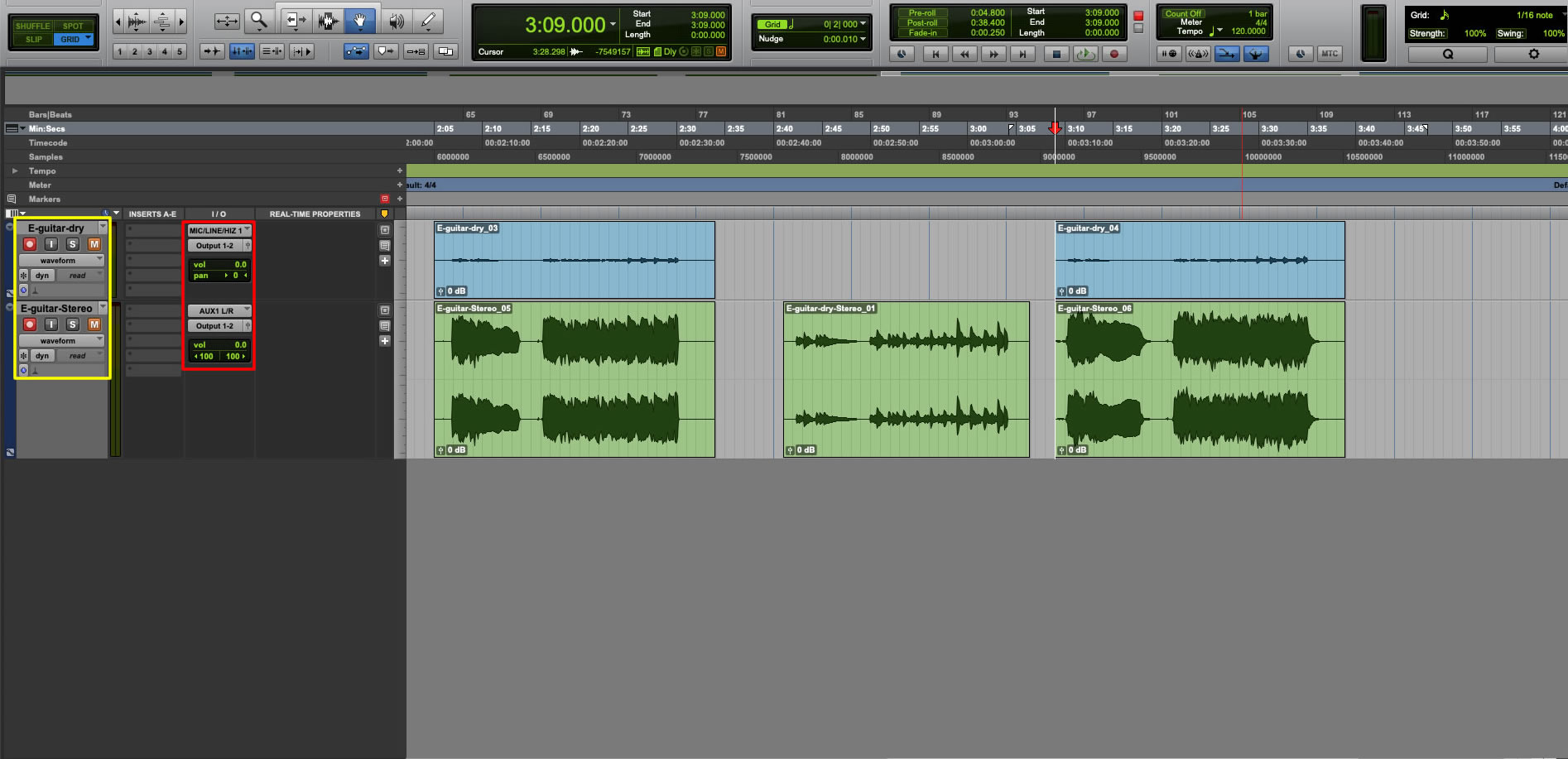Toggle Wait for Note
Viewport: 1568px width, 759px height.
pos(1169,54)
